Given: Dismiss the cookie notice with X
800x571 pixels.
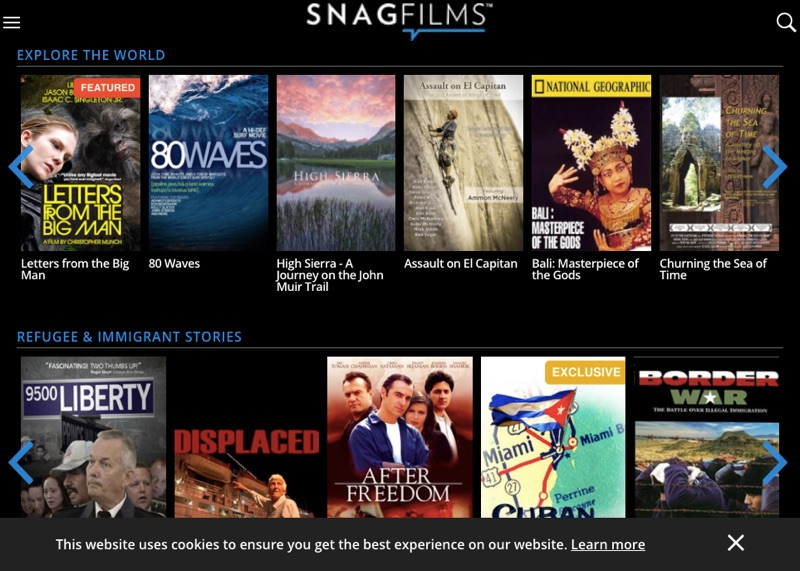Looking at the screenshot, I should (x=736, y=543).
